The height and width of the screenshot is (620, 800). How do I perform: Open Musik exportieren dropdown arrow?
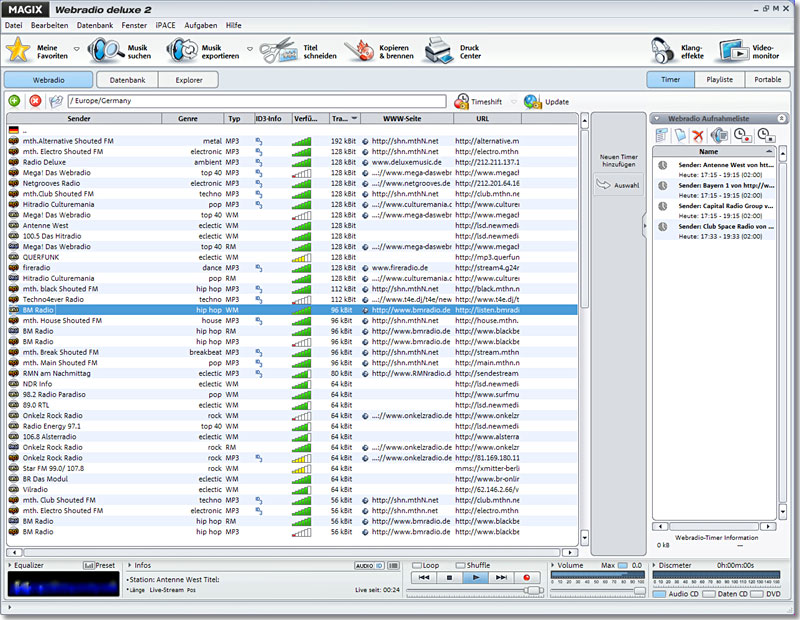(250, 49)
